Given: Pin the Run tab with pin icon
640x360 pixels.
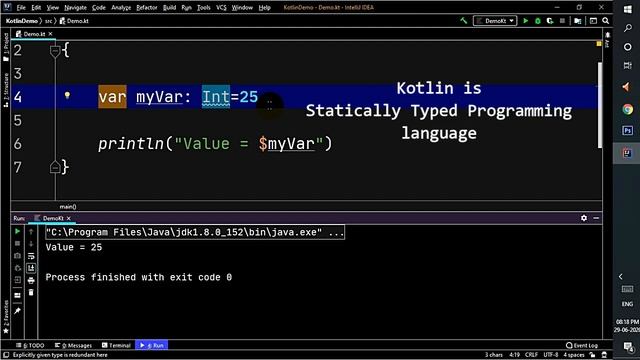Looking at the screenshot, I should (17, 311).
